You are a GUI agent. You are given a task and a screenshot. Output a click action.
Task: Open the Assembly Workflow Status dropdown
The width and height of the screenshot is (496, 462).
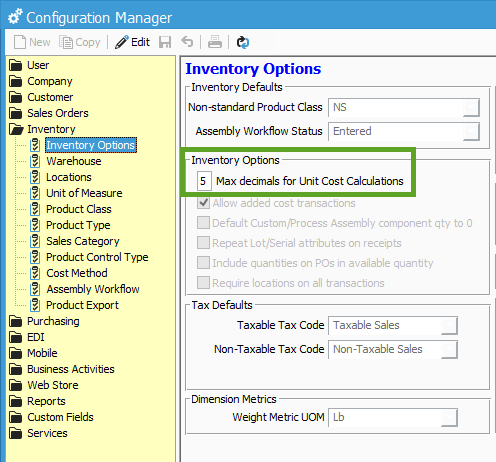[471, 132]
